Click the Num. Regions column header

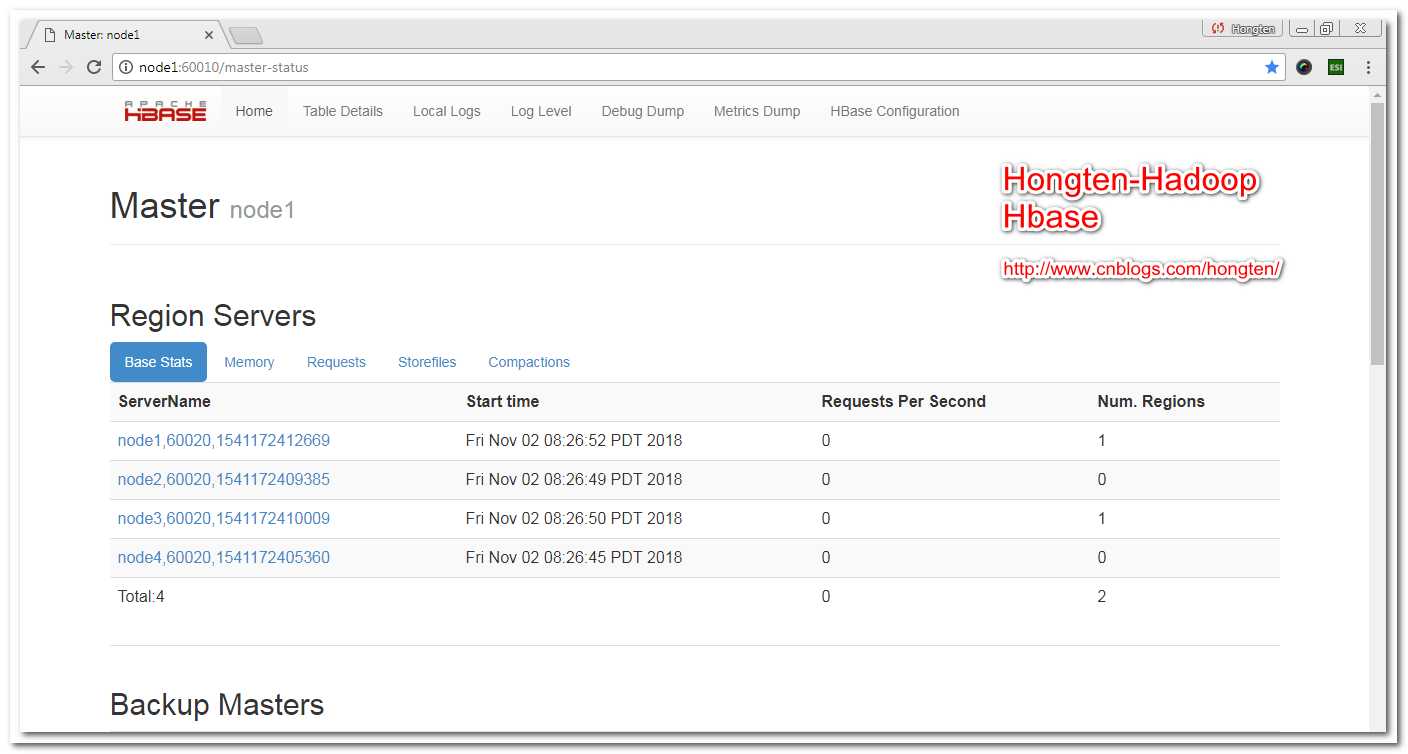(x=1151, y=401)
